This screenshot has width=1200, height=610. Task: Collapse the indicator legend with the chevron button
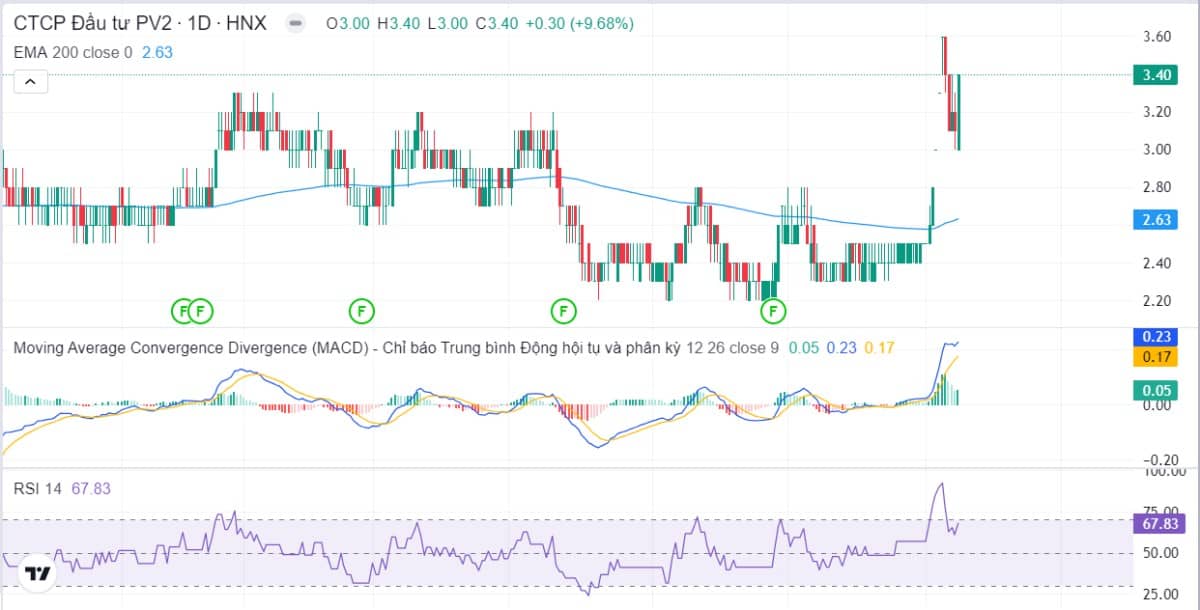click(x=30, y=82)
